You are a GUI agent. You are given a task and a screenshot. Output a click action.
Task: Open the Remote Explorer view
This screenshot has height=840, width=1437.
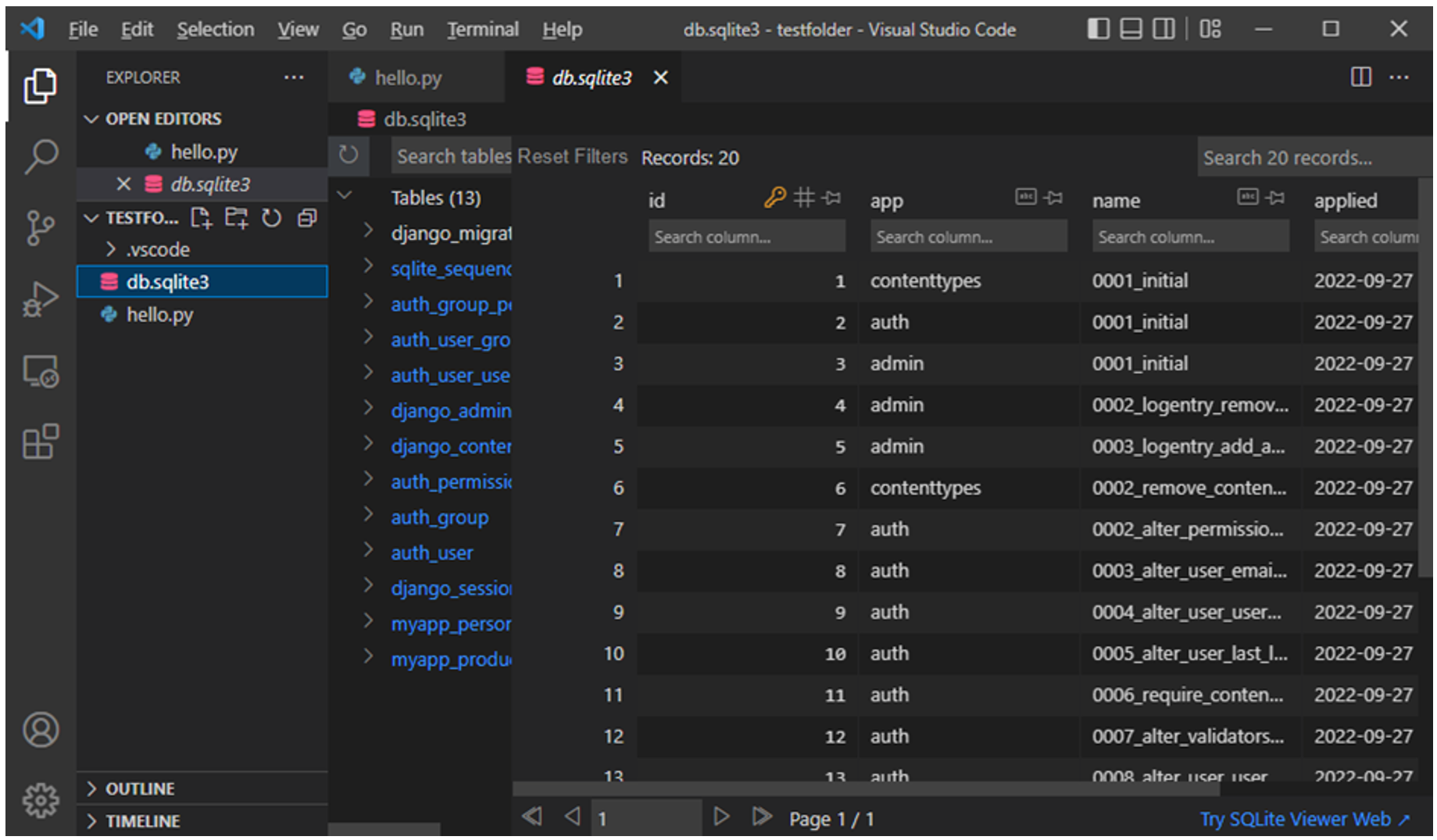click(x=41, y=371)
